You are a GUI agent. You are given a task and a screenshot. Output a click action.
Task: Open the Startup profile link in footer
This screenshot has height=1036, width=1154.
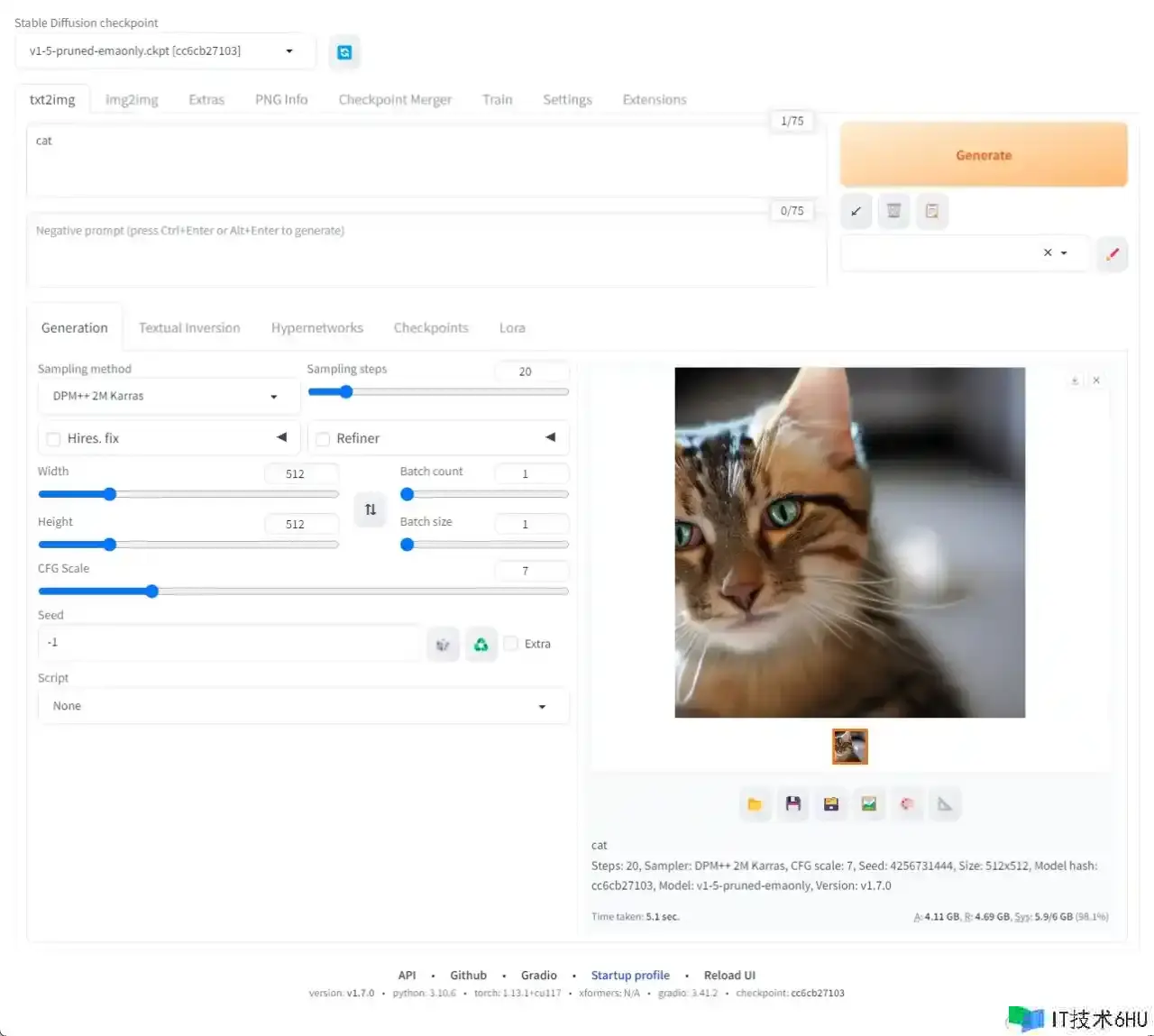(630, 976)
